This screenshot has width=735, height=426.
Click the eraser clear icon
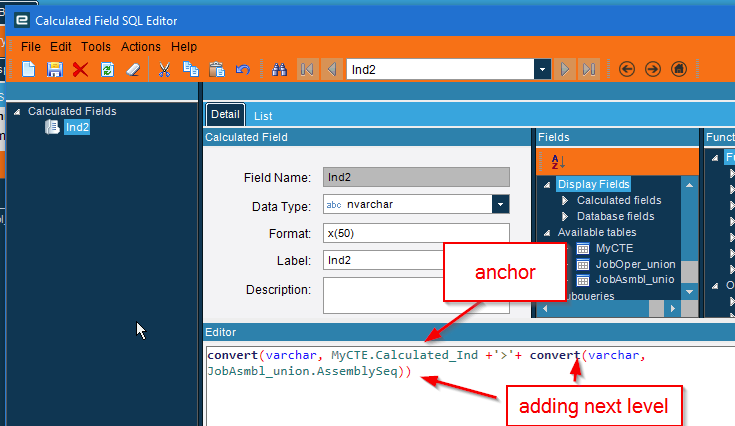coord(133,70)
